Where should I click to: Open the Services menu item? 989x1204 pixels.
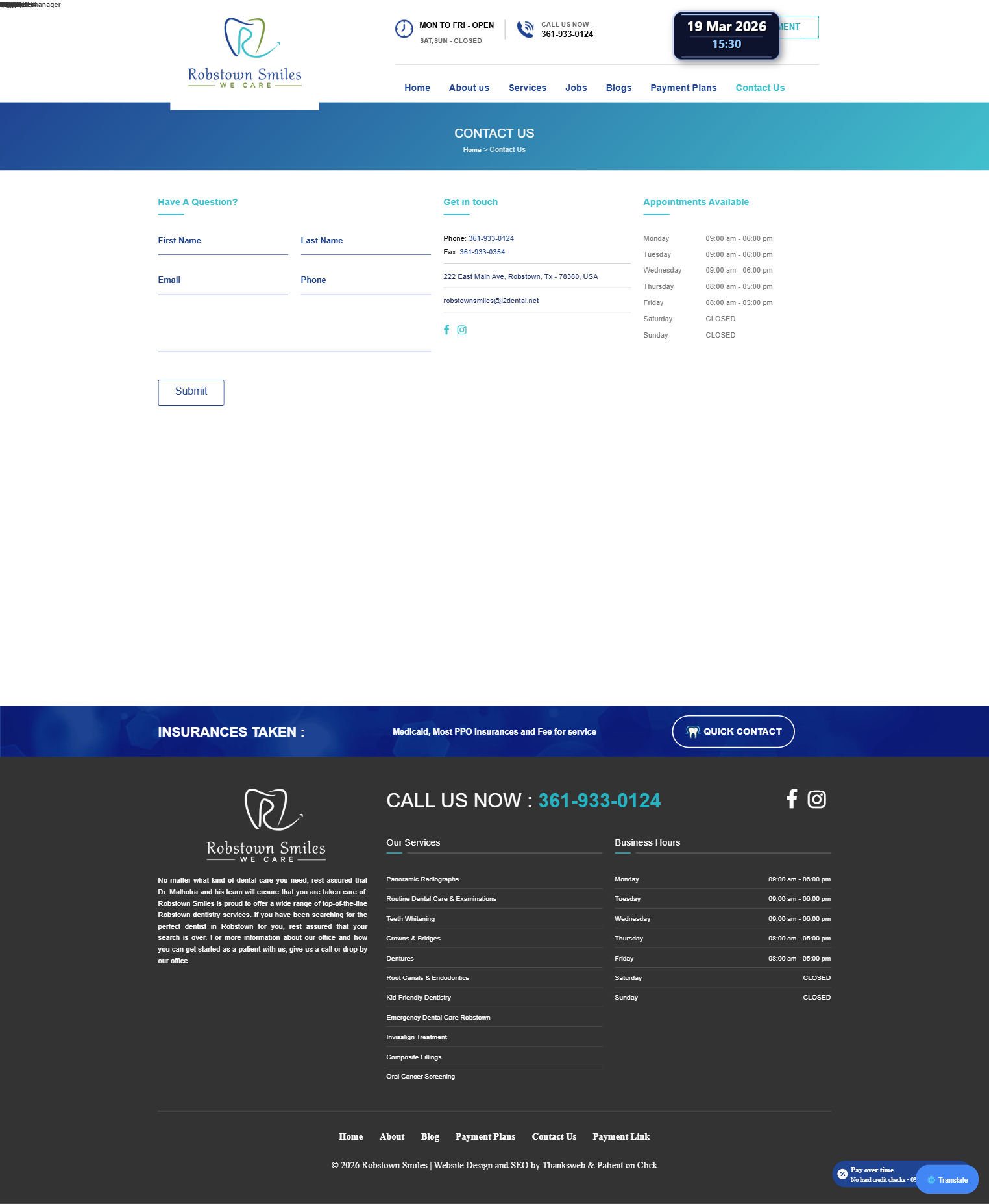[528, 88]
